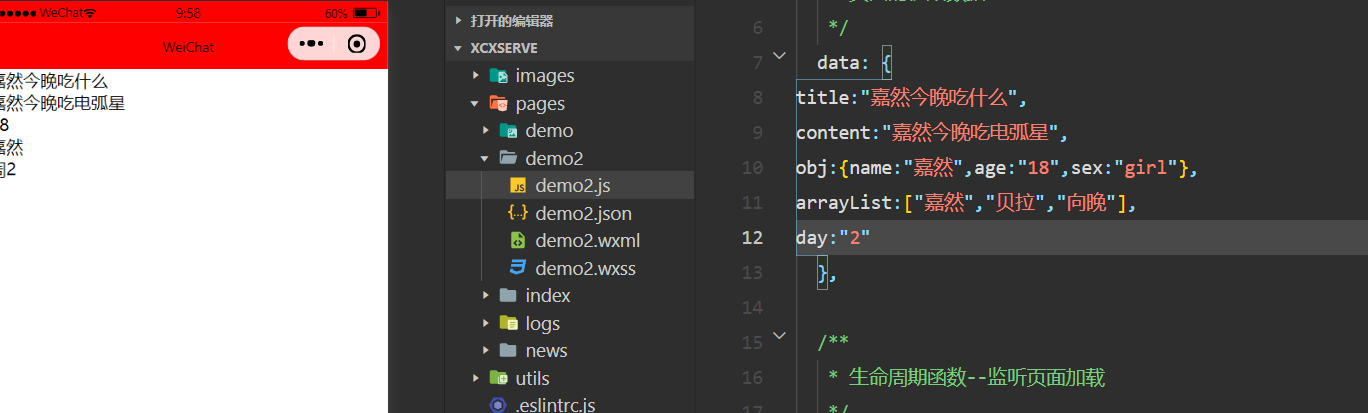
Task: Click the data keyword on line 7
Action: 838,62
